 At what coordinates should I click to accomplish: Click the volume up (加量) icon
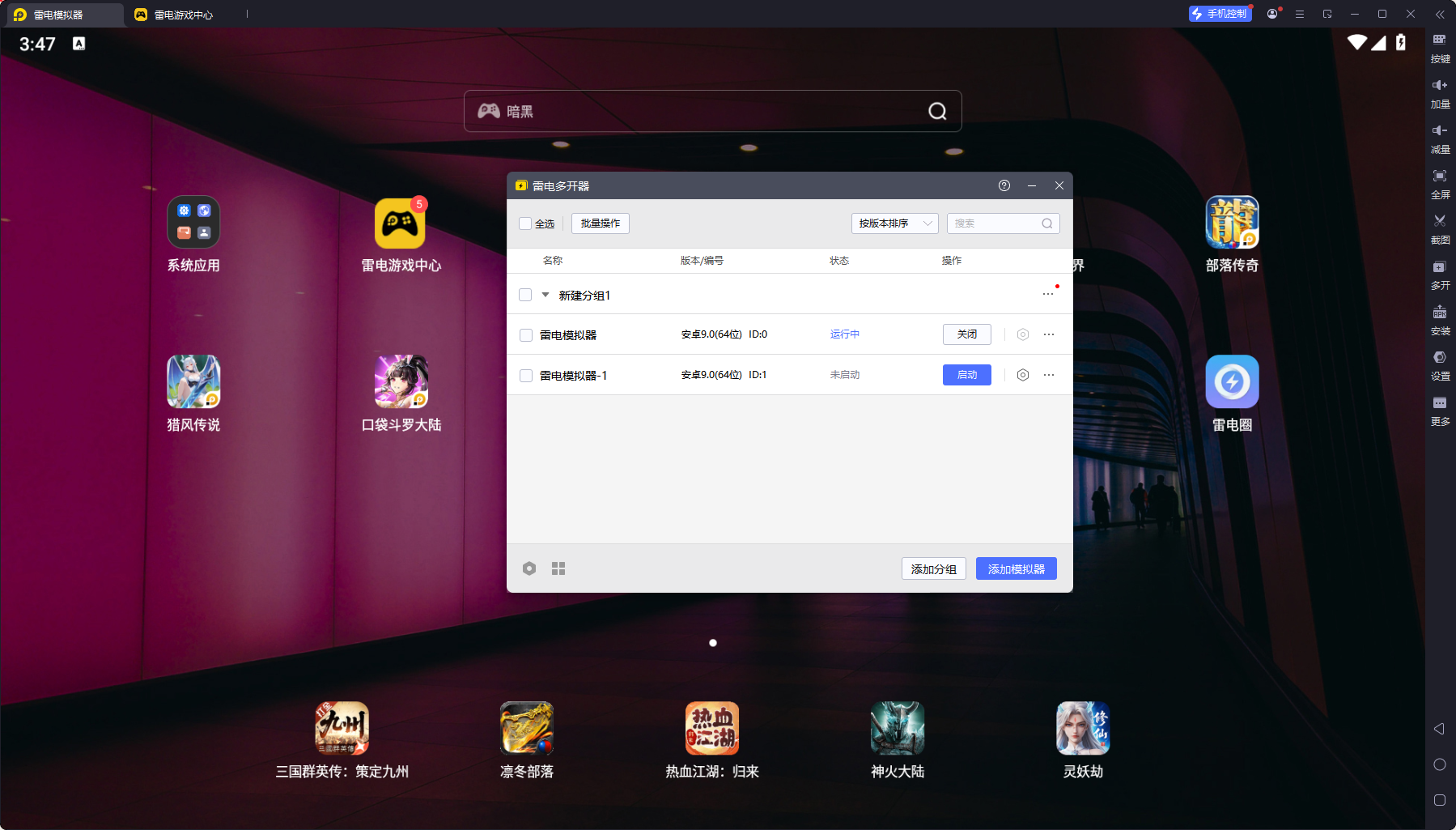click(1440, 85)
